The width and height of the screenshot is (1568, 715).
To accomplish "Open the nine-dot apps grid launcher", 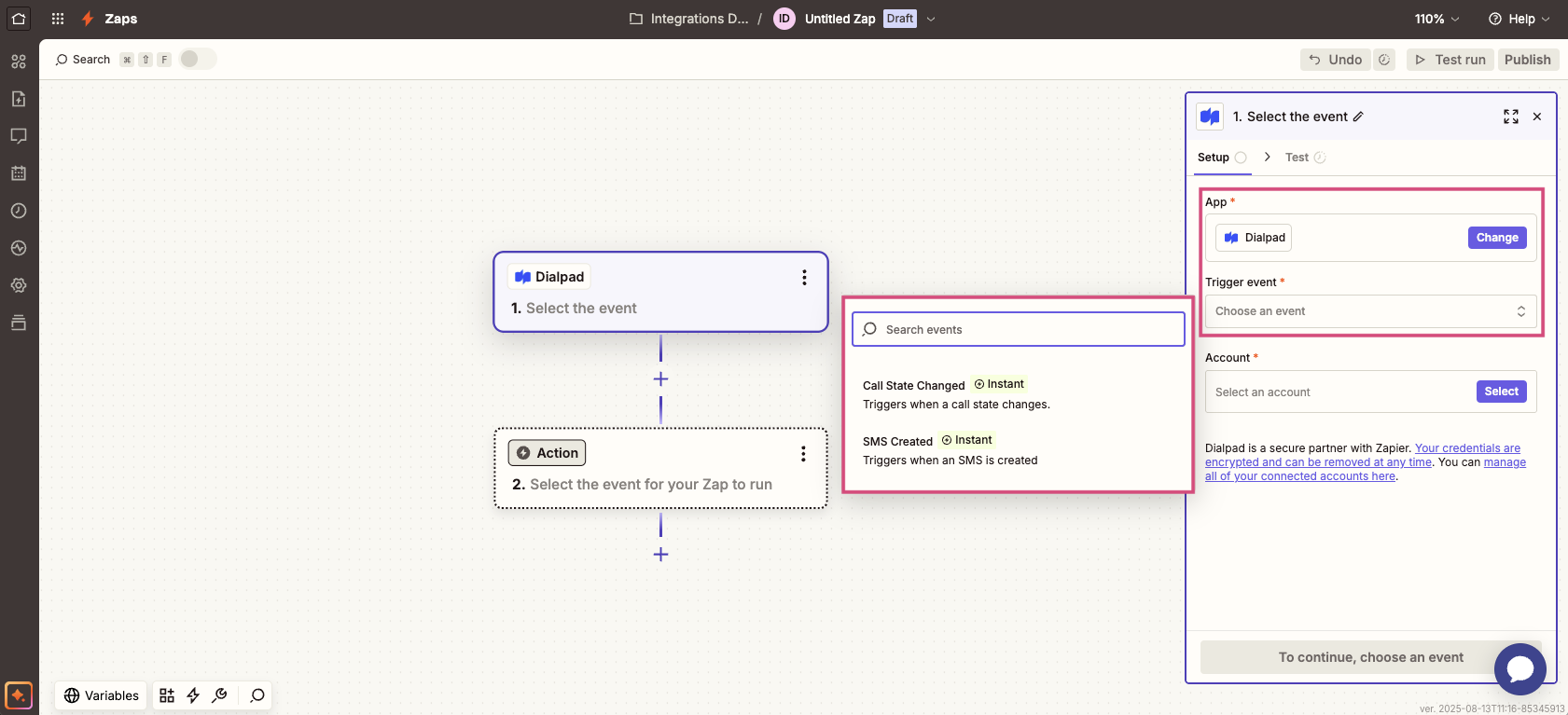I will (58, 19).
